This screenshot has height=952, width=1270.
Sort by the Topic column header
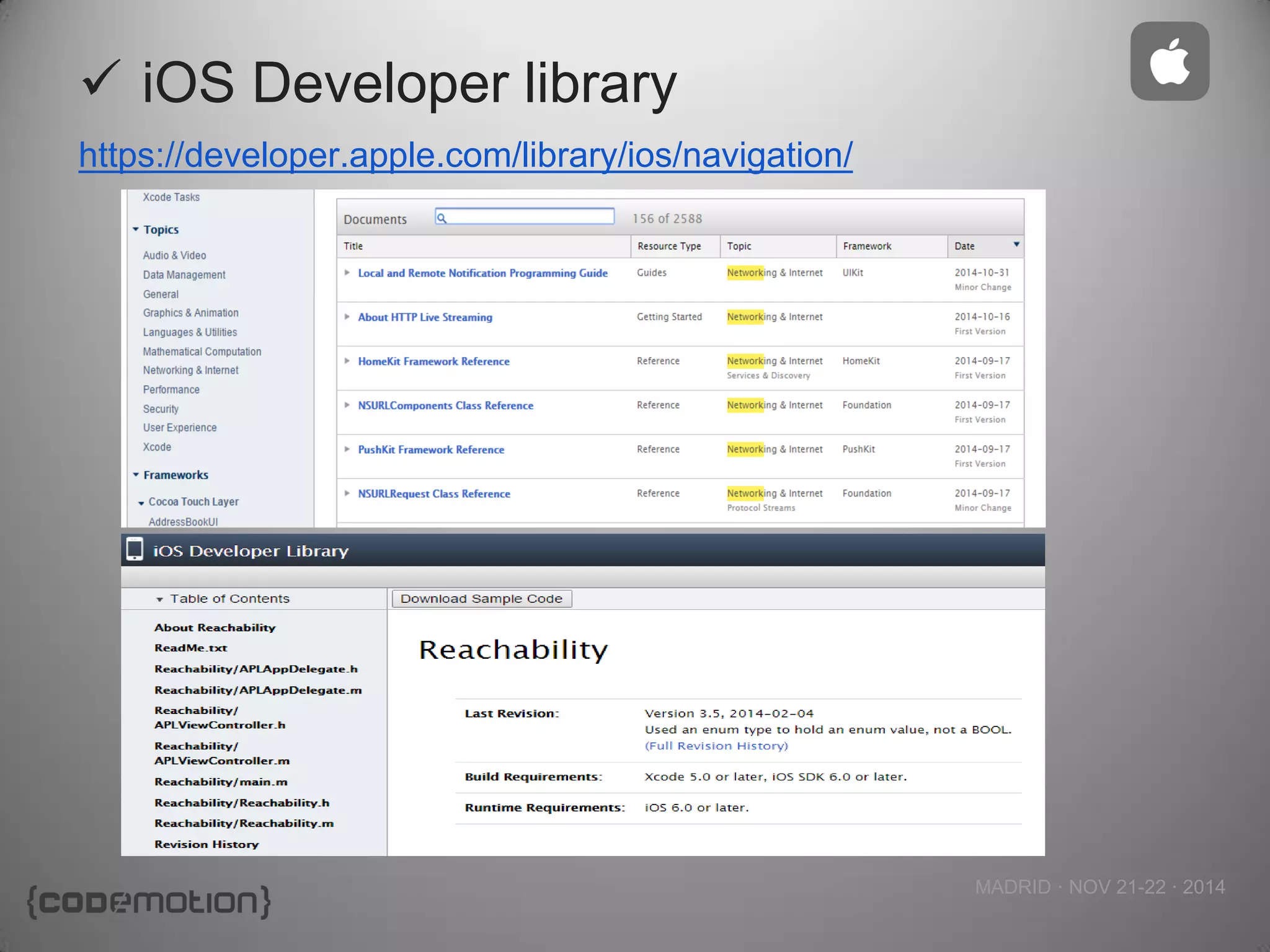coord(778,246)
